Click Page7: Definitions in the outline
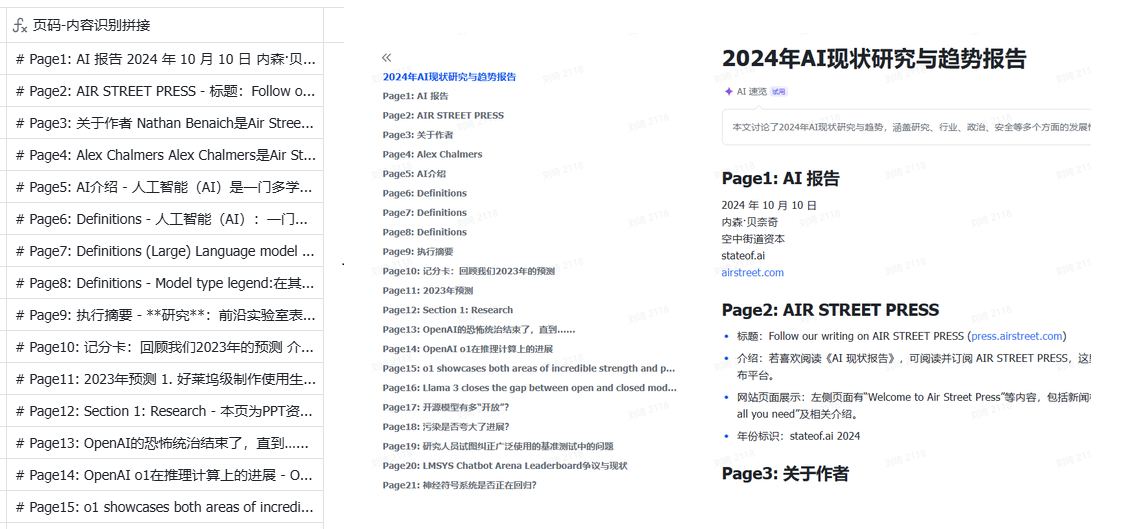1125x529 pixels. coord(424,213)
